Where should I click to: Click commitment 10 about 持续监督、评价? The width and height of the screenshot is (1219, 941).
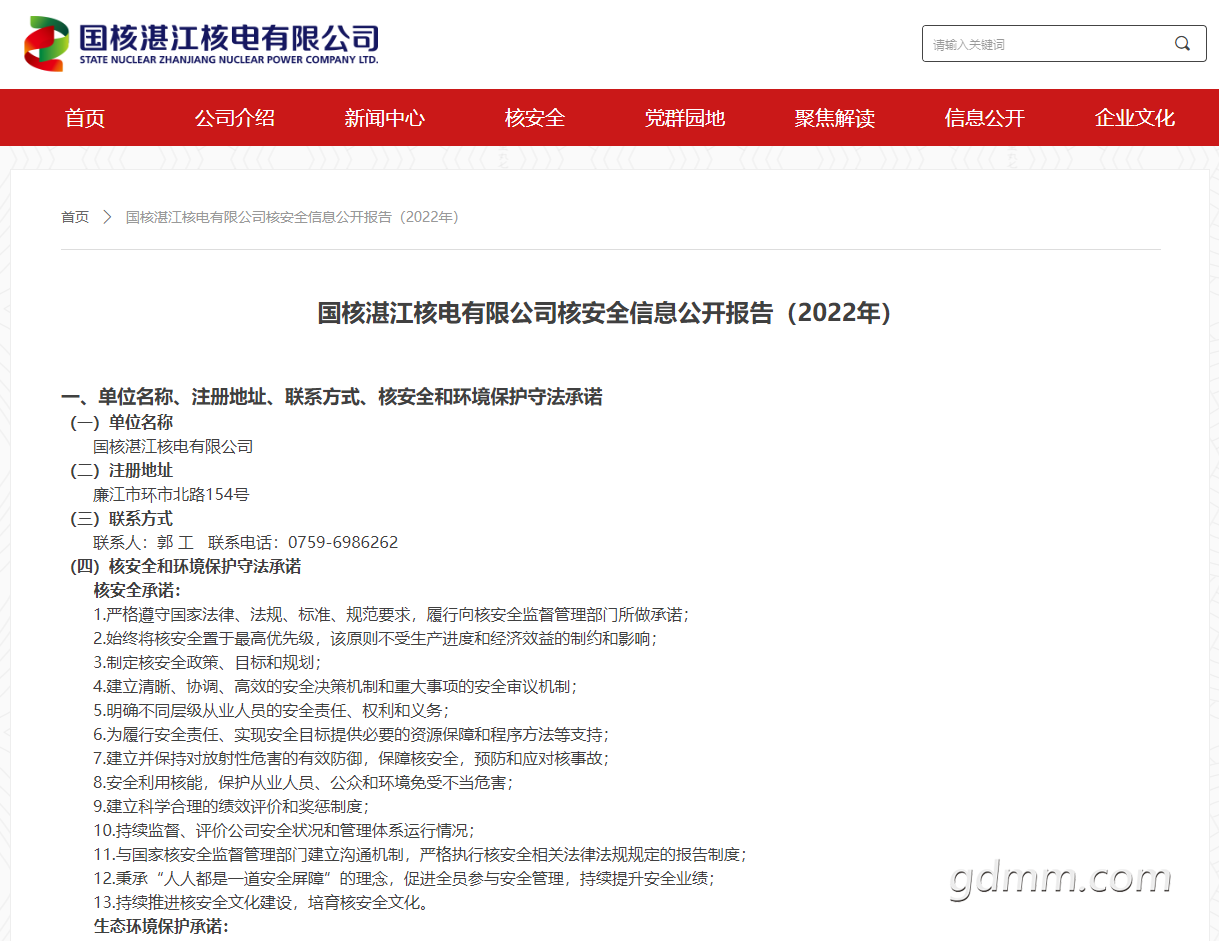point(284,830)
